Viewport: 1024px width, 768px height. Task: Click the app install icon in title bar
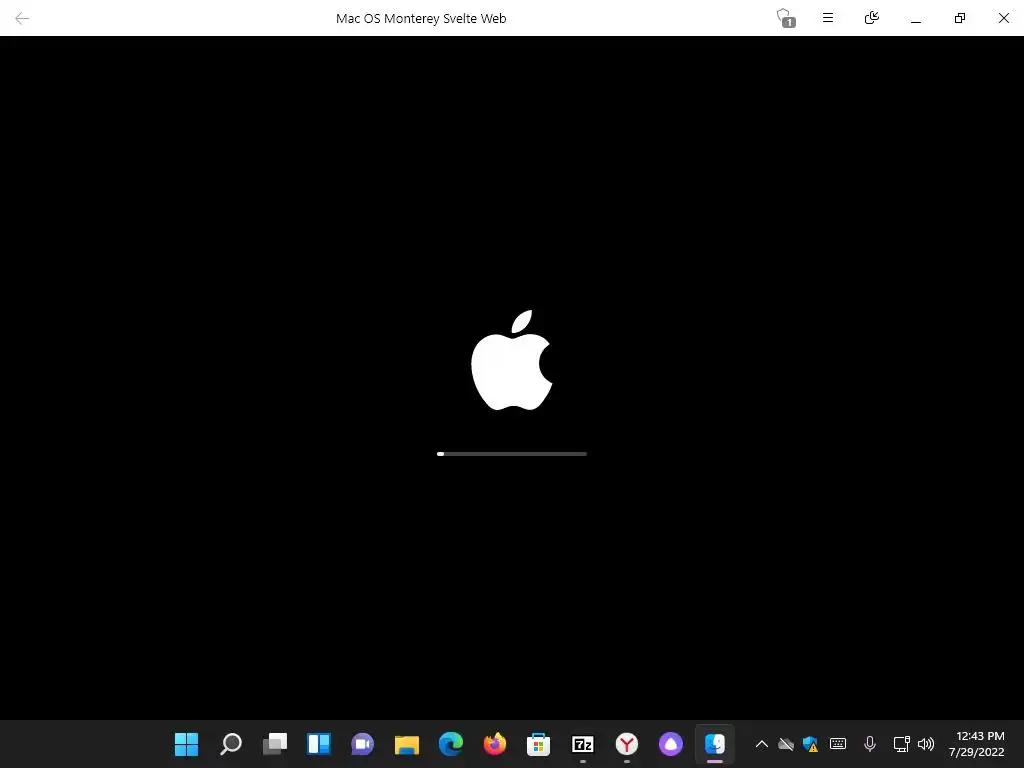871,18
